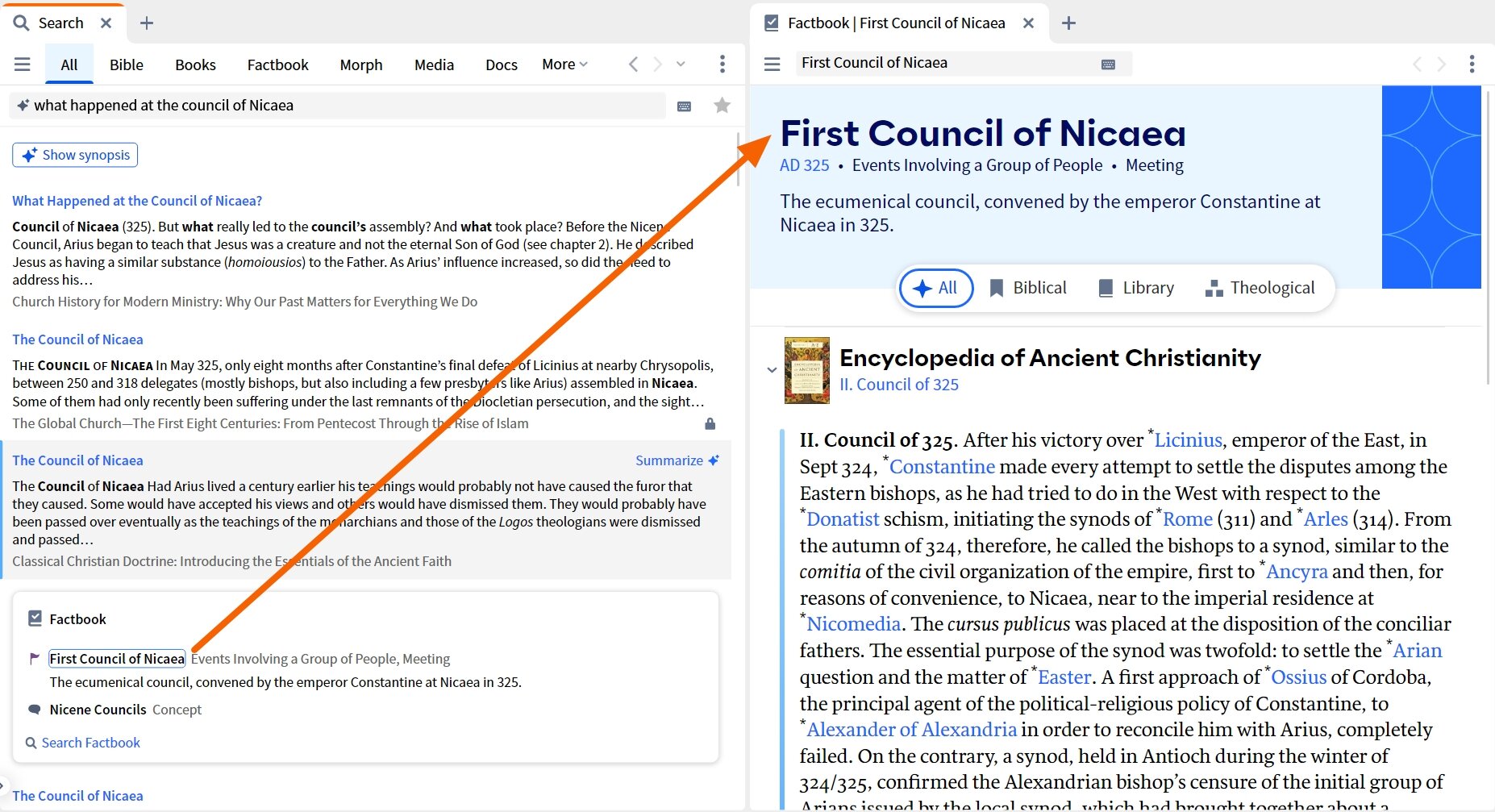The height and width of the screenshot is (812, 1495).
Task: Open Factbook panel kebab options menu
Action: (1472, 65)
